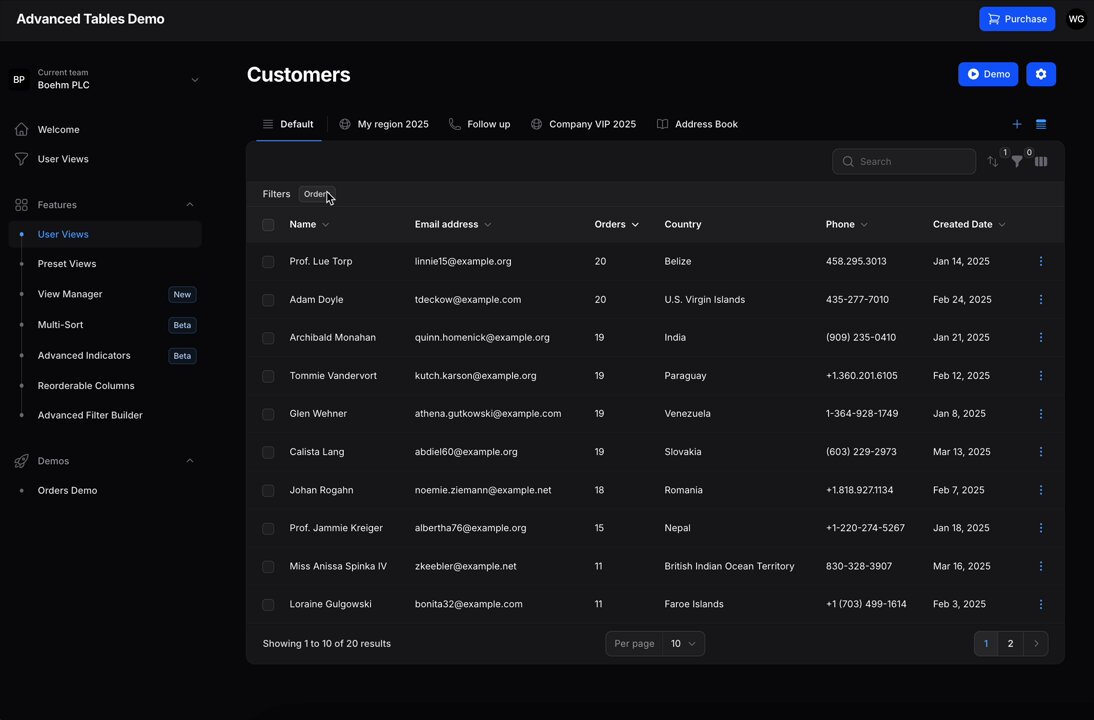
Task: Select all rows header checkbox
Action: [x=268, y=225]
